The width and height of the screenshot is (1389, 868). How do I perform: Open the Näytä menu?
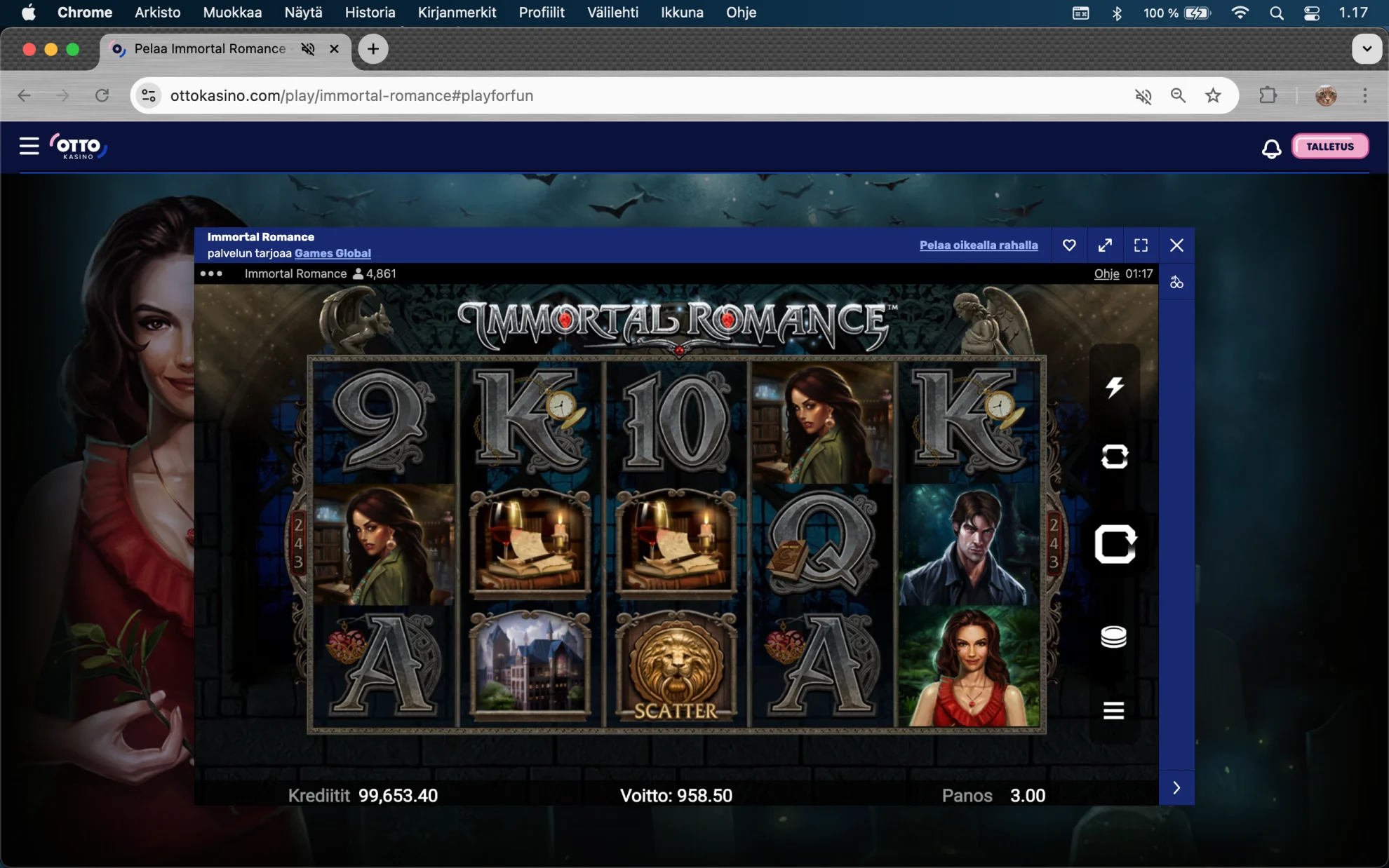[x=303, y=13]
